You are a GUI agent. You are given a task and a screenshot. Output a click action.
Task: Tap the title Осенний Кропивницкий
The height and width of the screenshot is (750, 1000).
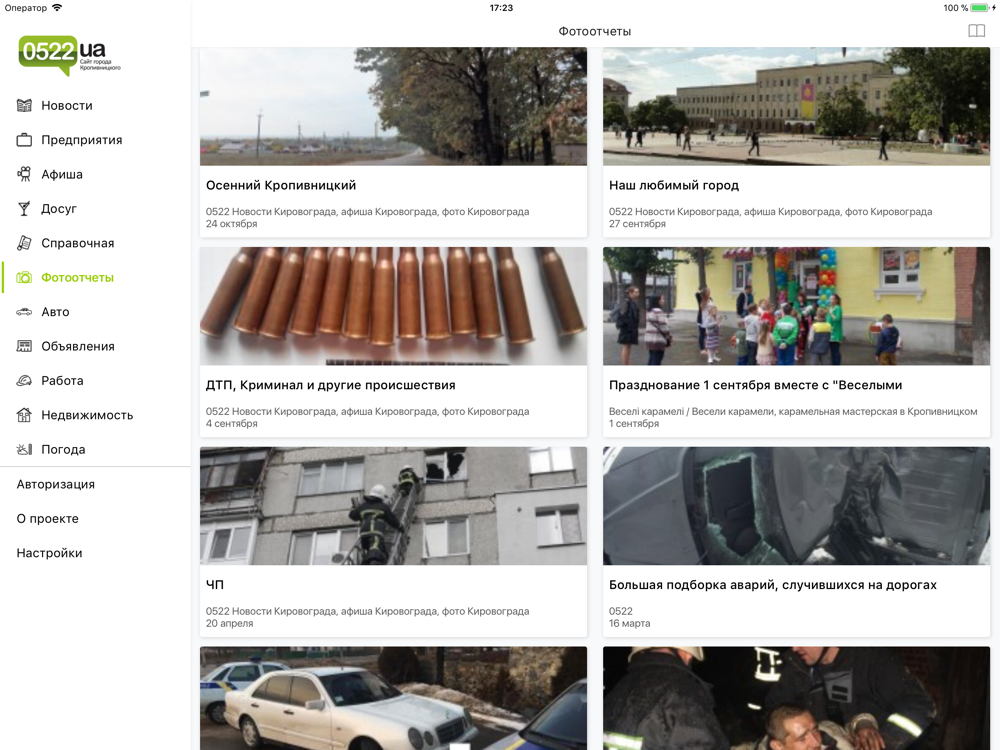click(x=281, y=186)
